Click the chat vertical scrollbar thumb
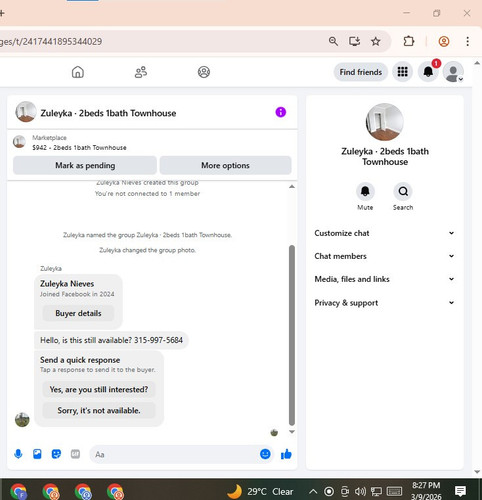 (292, 335)
